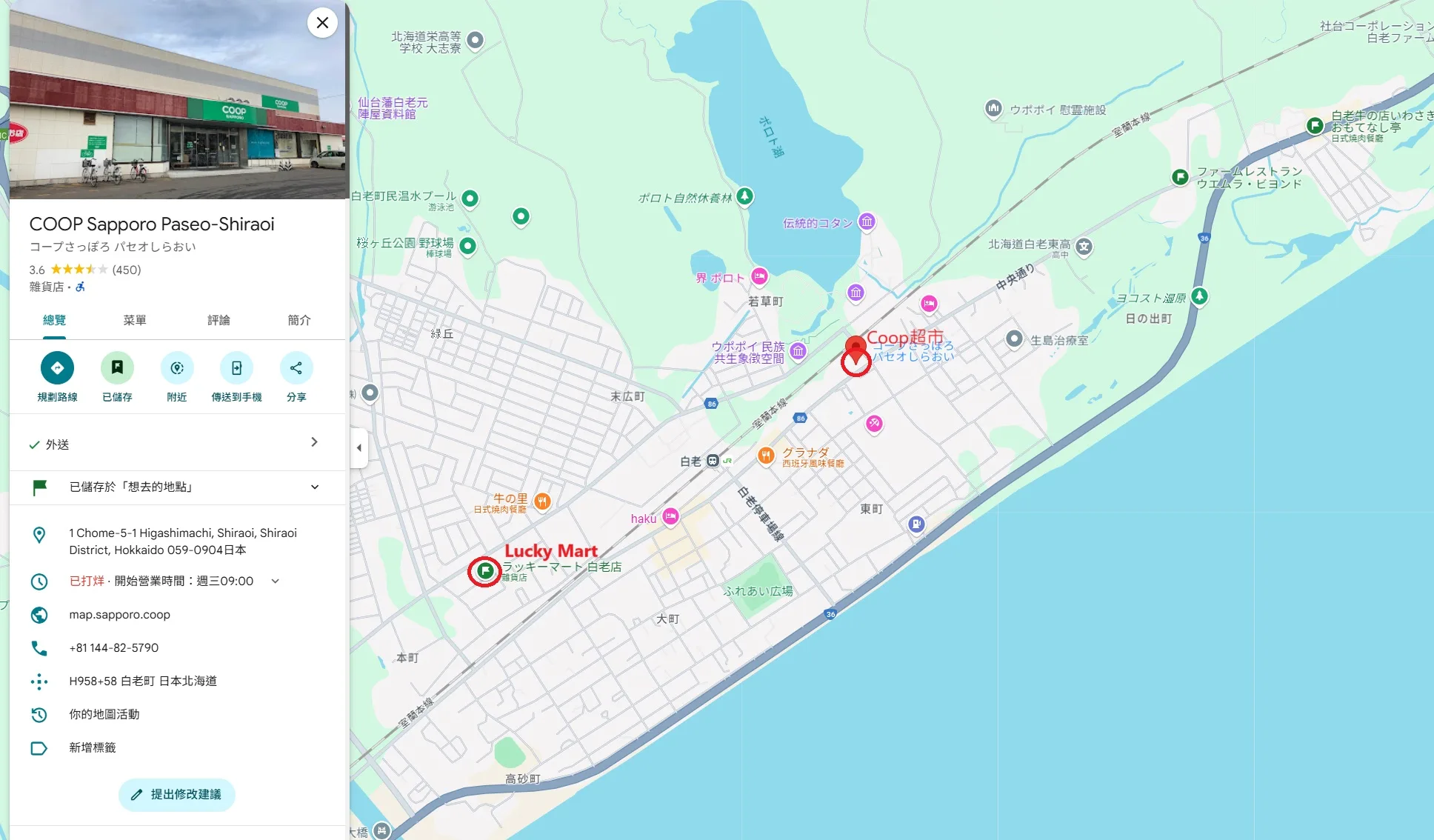
Task: Open the COOP store photo
Action: (178, 99)
